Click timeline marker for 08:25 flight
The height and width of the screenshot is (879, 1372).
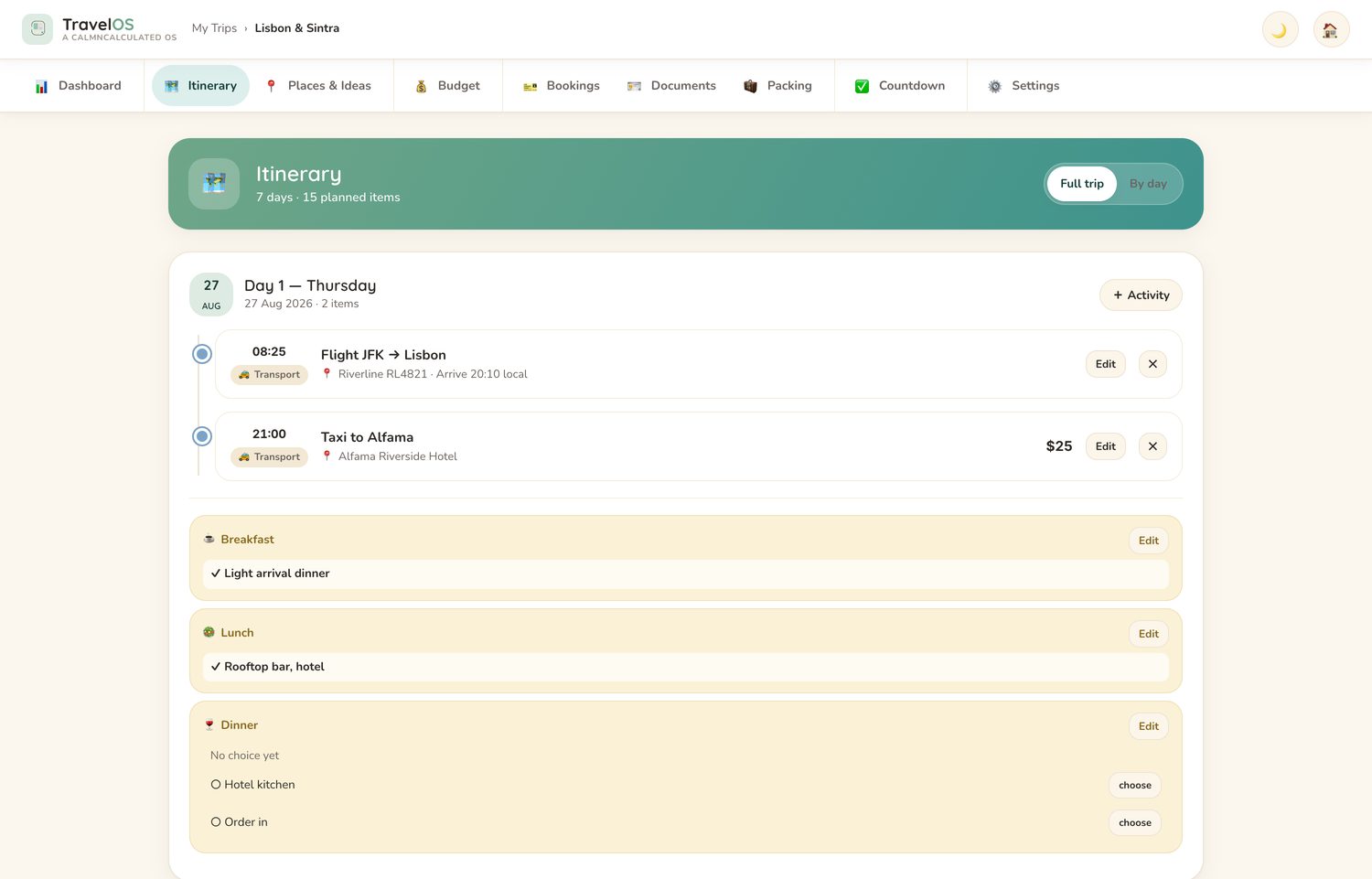pyautogui.click(x=202, y=354)
